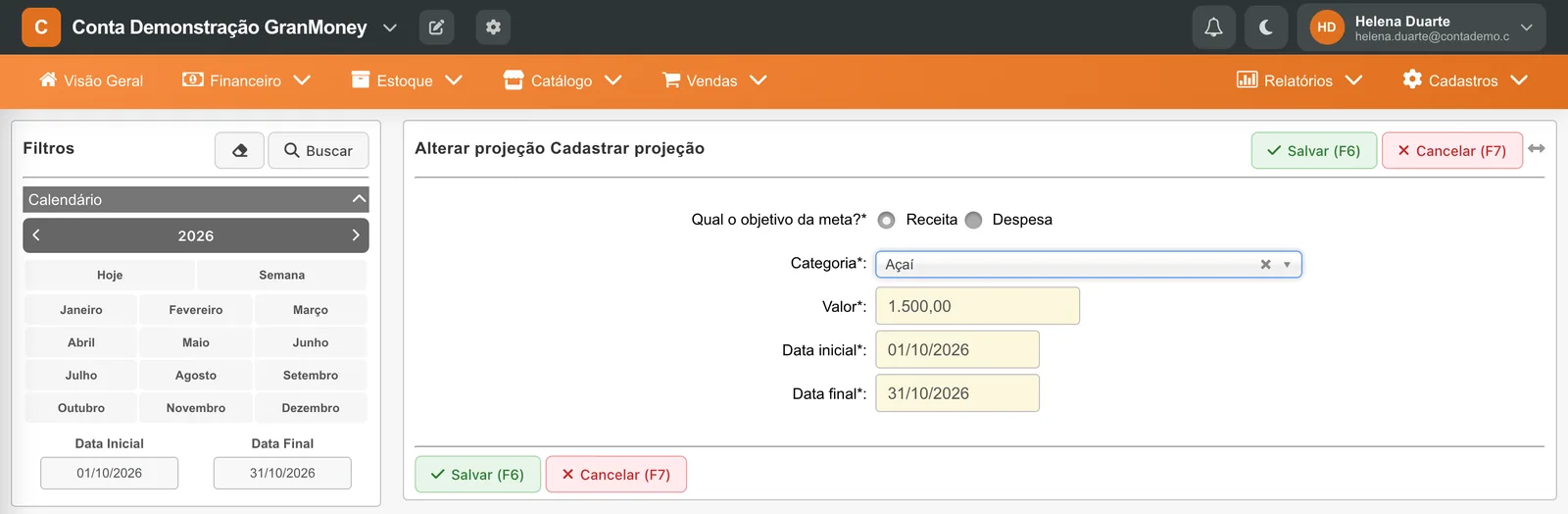Viewport: 1568px width, 514px height.
Task: Click the Buscar search button
Action: tap(318, 150)
